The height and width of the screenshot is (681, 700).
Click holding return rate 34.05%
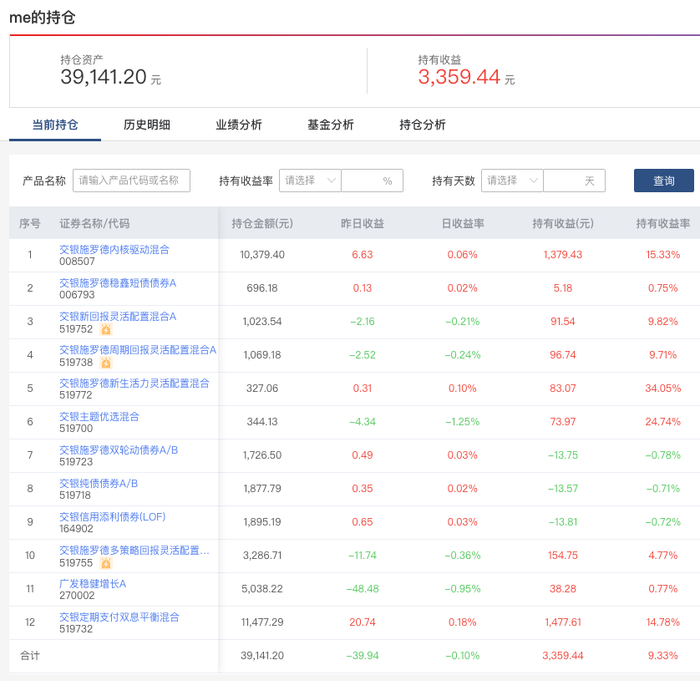click(x=663, y=389)
